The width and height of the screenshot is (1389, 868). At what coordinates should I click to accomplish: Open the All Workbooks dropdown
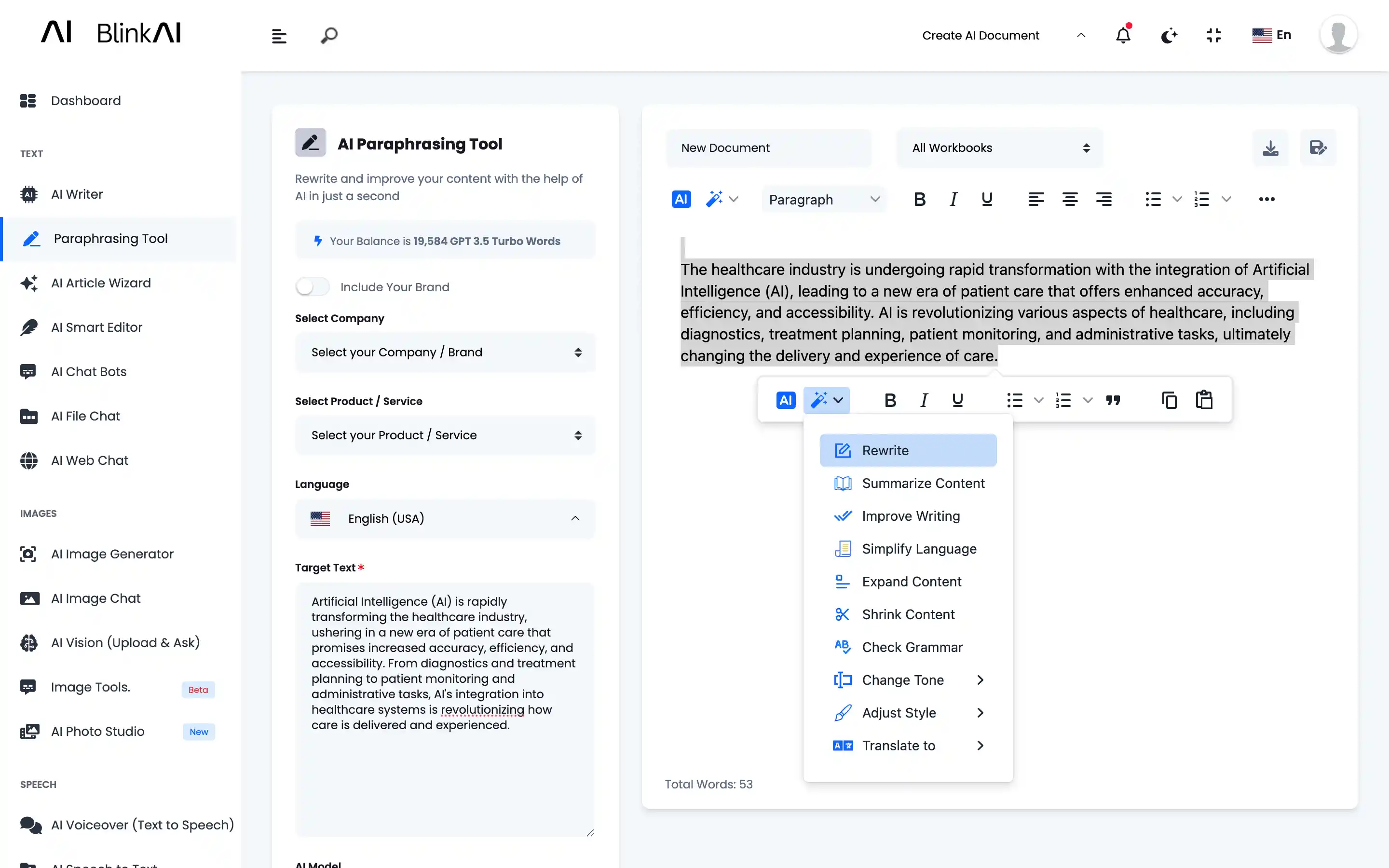click(x=999, y=148)
